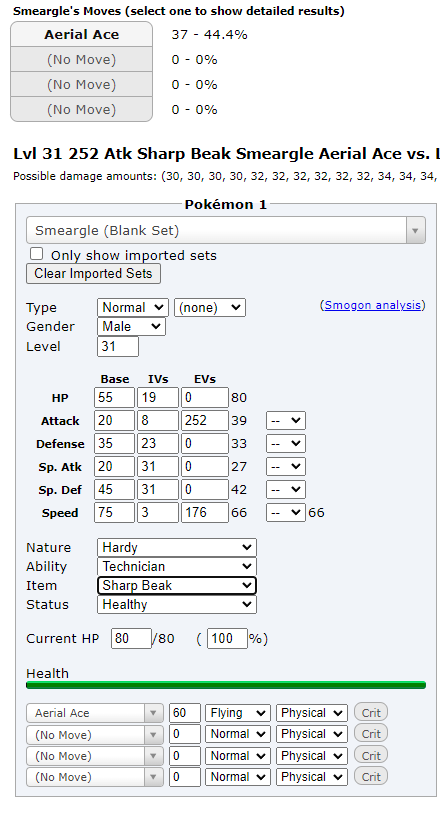Click the Attack EVs field showing 252
Image resolution: width=440 pixels, height=813 pixels.
(x=205, y=420)
